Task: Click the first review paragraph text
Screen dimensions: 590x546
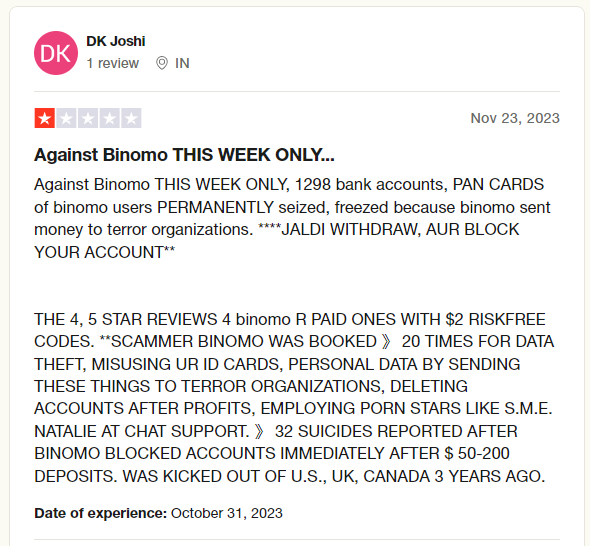Action: coord(292,218)
